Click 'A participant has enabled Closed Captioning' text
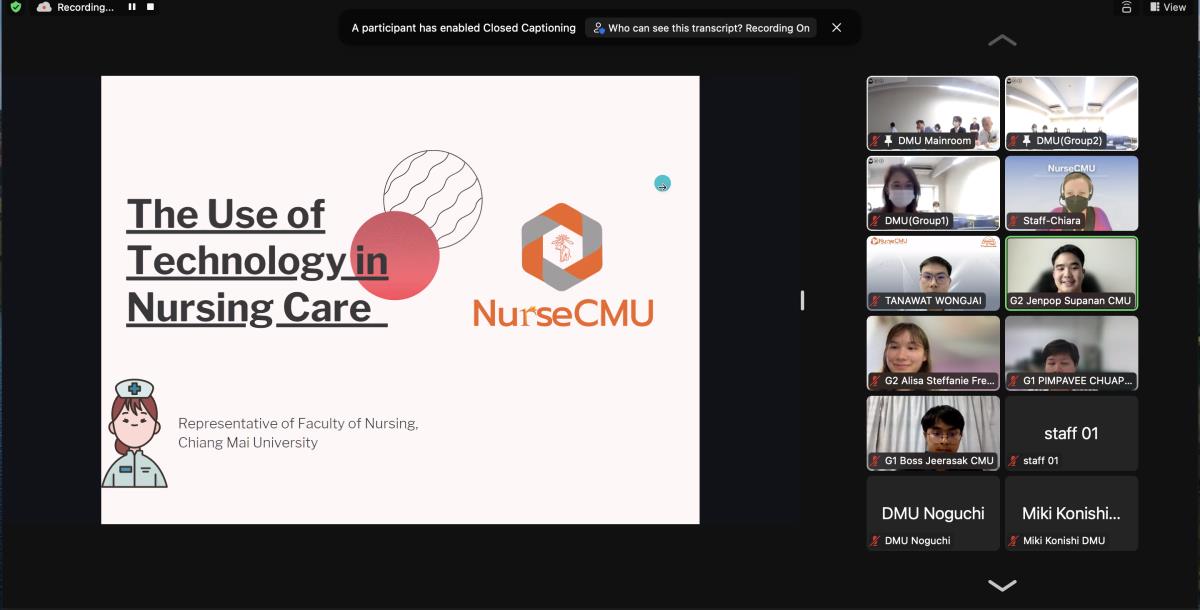Viewport: 1200px width, 610px height. tap(464, 28)
